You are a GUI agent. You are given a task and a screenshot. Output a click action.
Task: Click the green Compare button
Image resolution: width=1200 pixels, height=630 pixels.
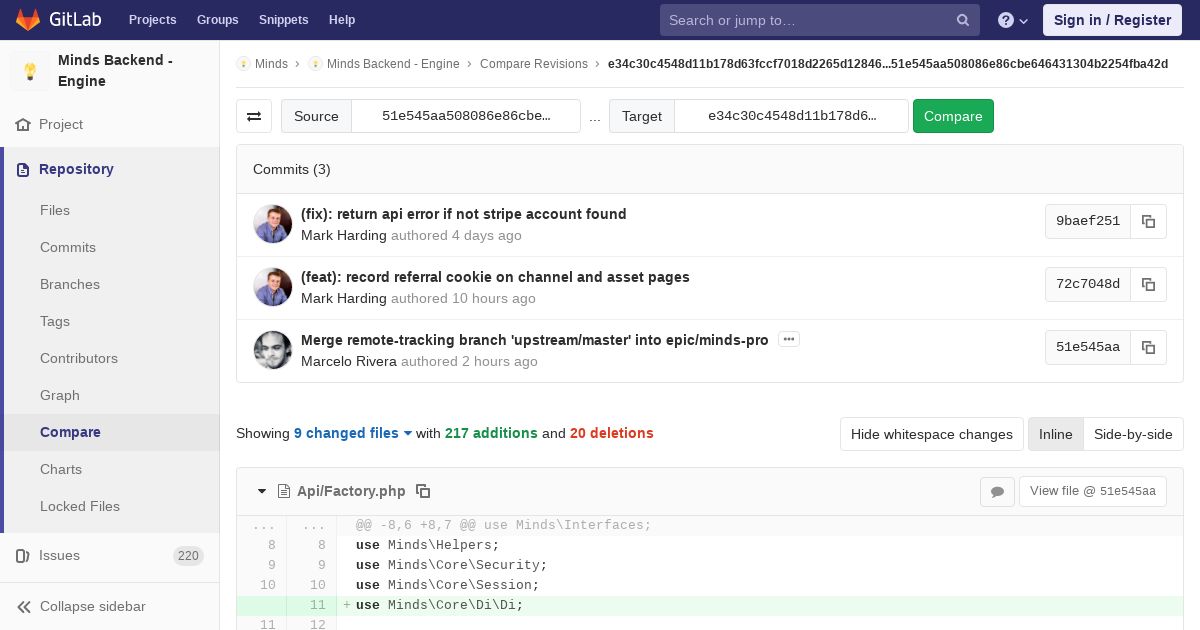953,116
